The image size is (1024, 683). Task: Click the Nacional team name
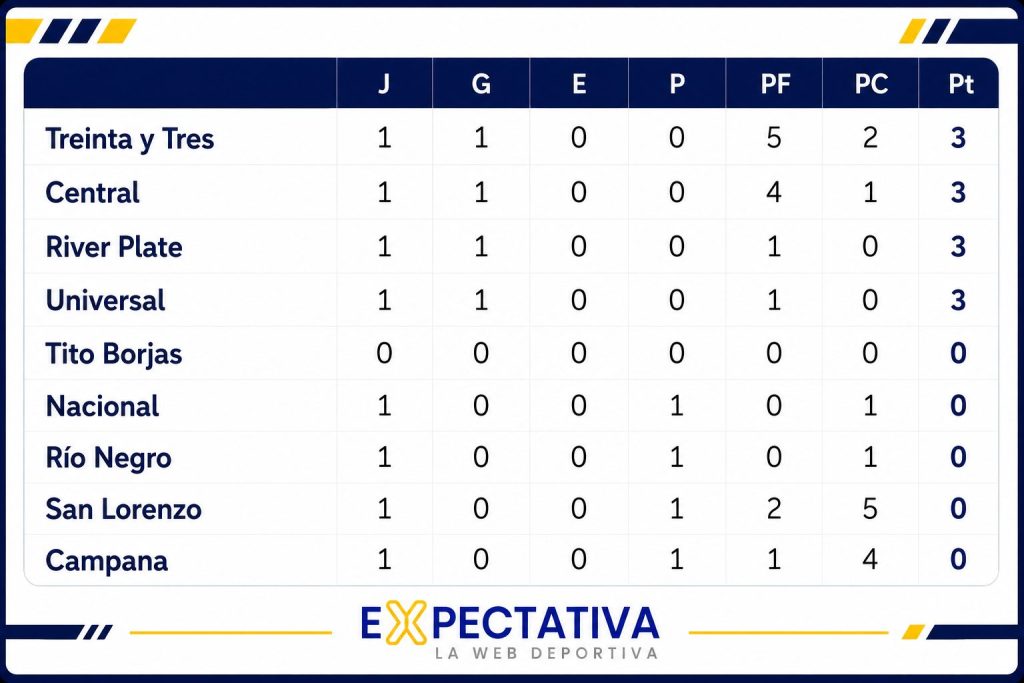click(103, 406)
